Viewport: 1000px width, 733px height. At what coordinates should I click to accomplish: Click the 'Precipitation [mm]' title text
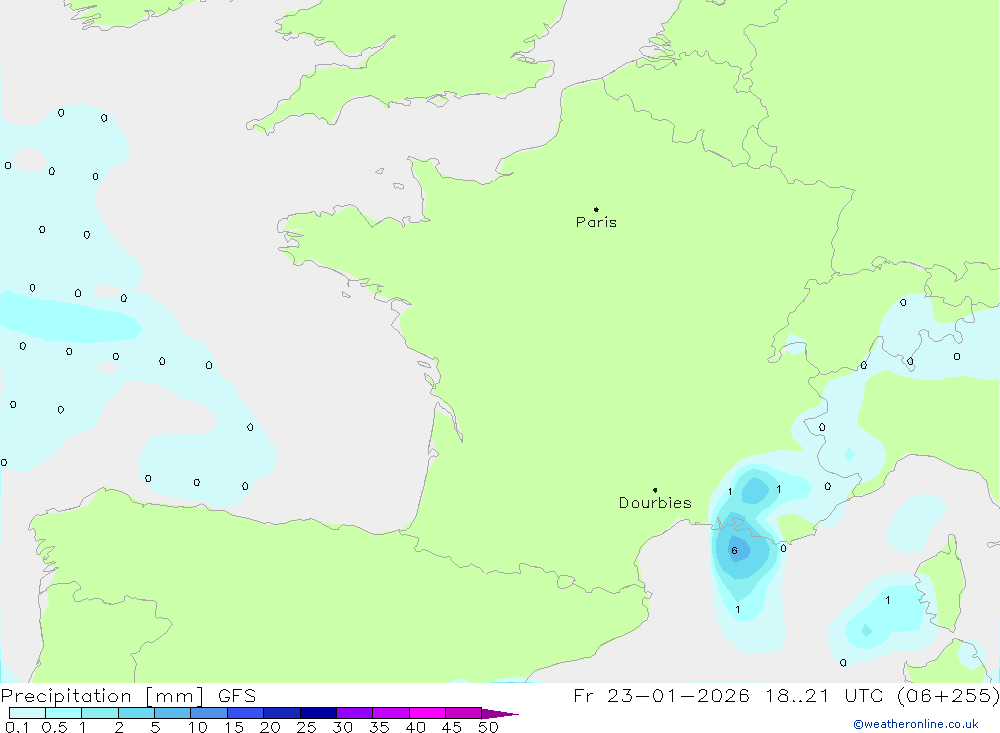pyautogui.click(x=102, y=696)
